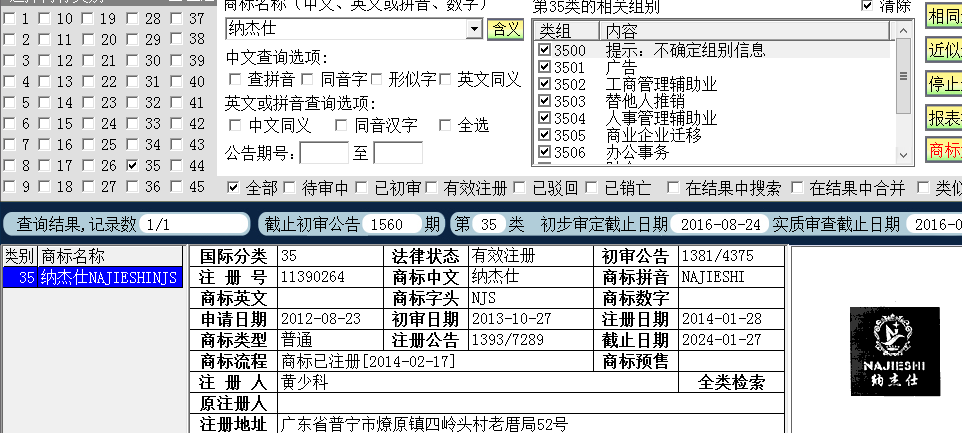
Task: Enable 英文同义 option
Action: [x=445, y=79]
